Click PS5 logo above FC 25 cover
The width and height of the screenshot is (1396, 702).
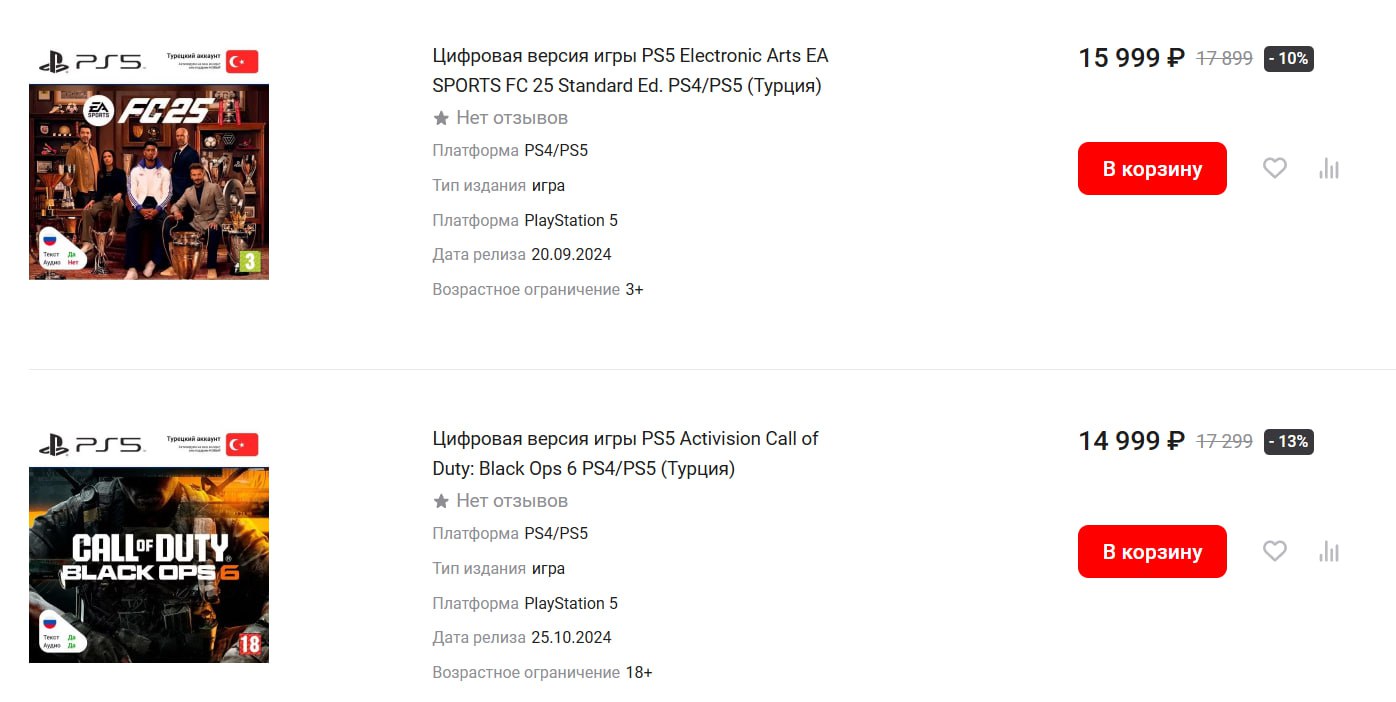point(91,62)
